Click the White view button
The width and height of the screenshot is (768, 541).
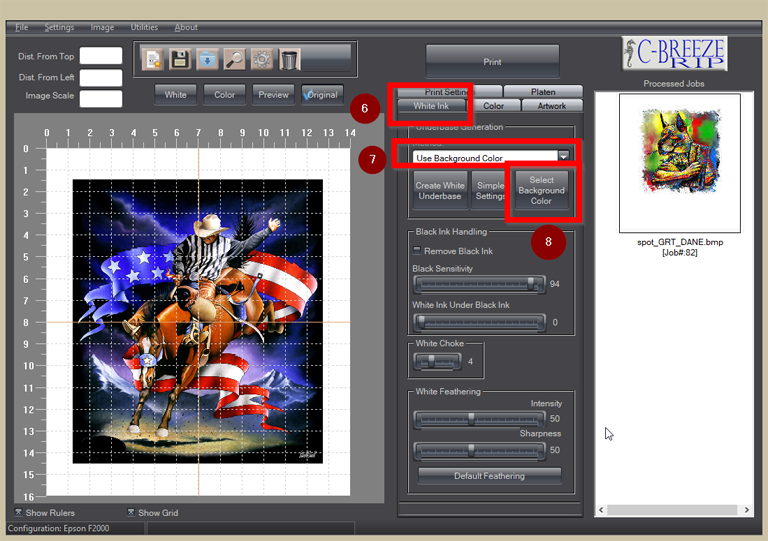point(175,94)
